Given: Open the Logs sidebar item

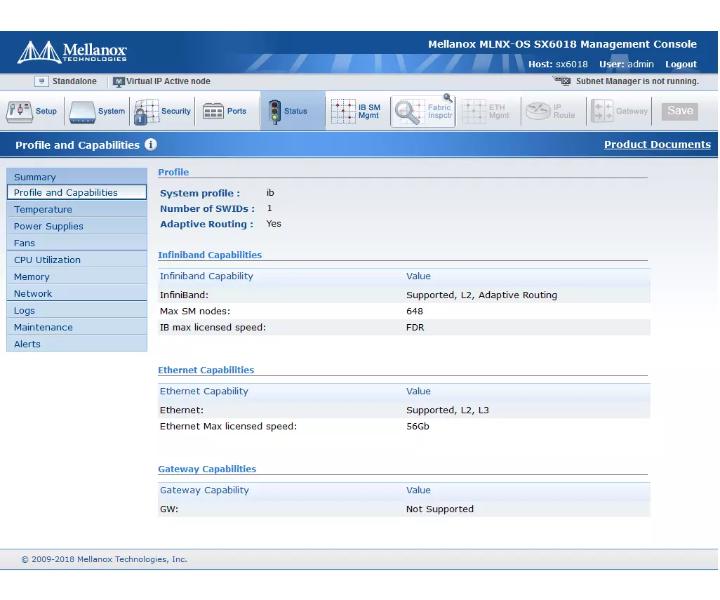Looking at the screenshot, I should [77, 310].
